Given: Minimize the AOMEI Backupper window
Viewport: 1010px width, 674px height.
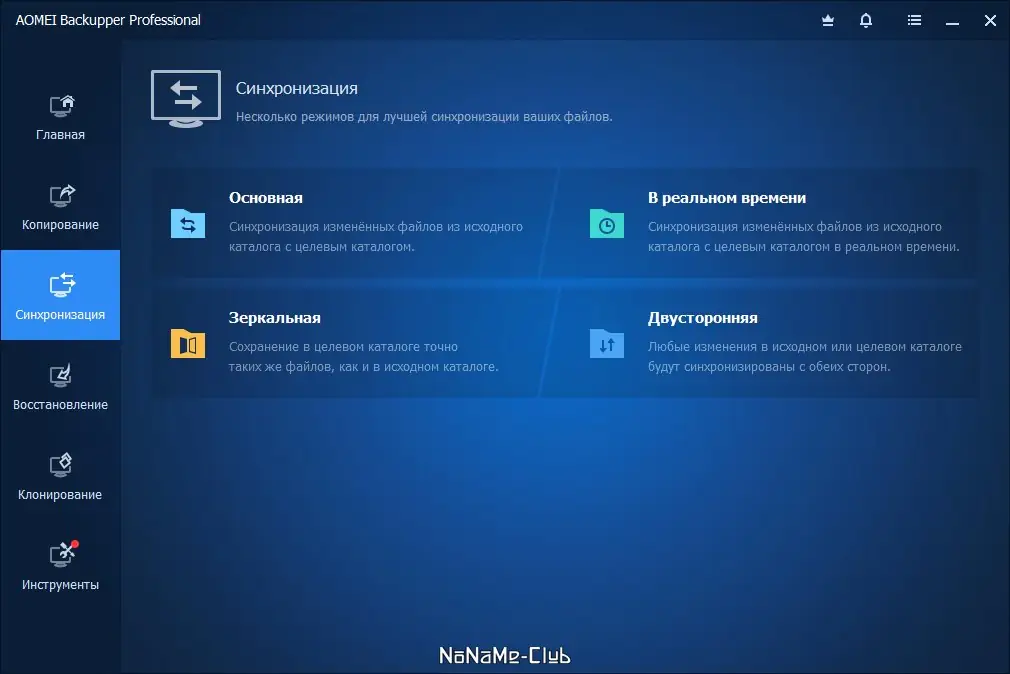Looking at the screenshot, I should click(949, 20).
